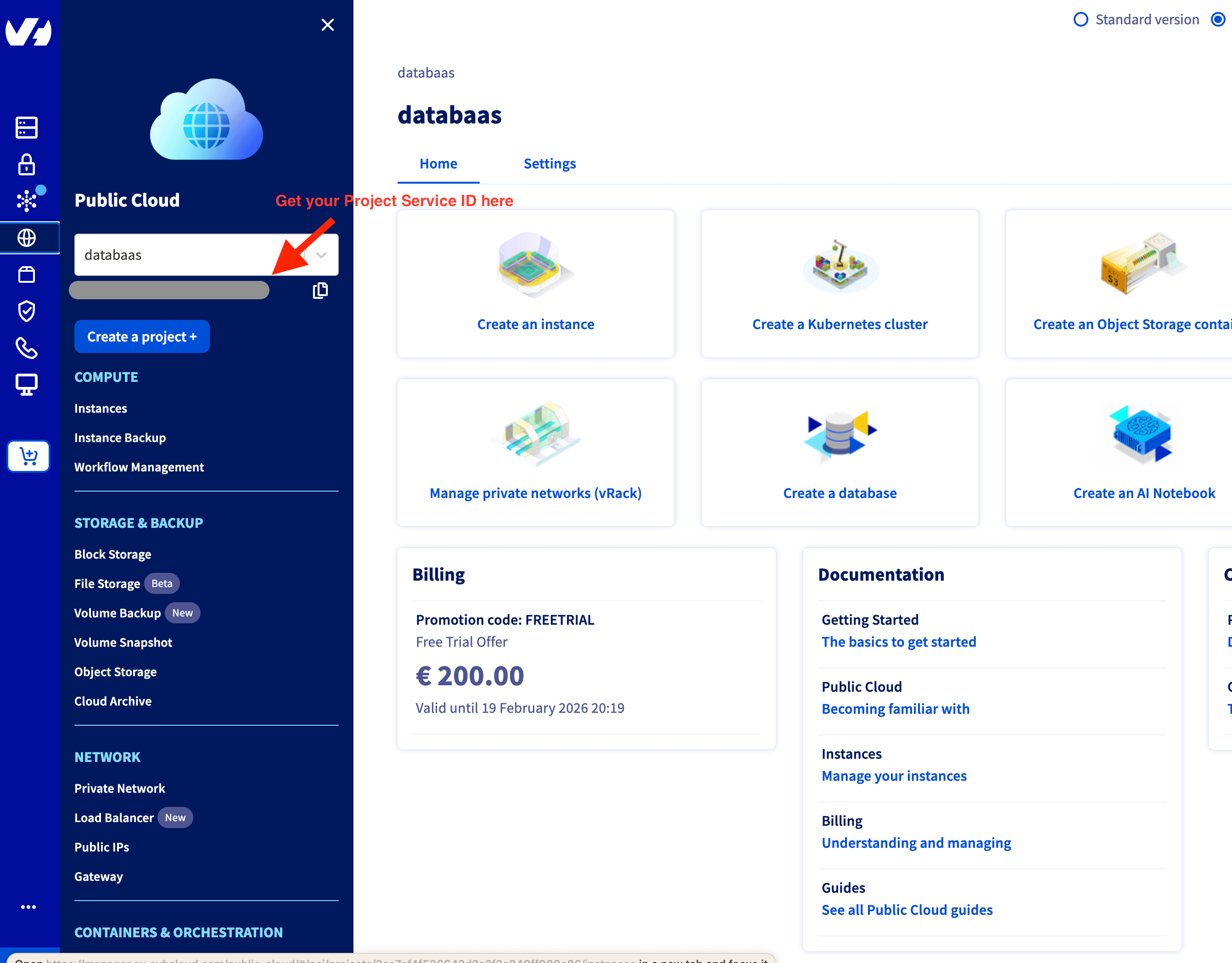Open See all Public Cloud guides link
The width and height of the screenshot is (1232, 963).
(x=907, y=910)
